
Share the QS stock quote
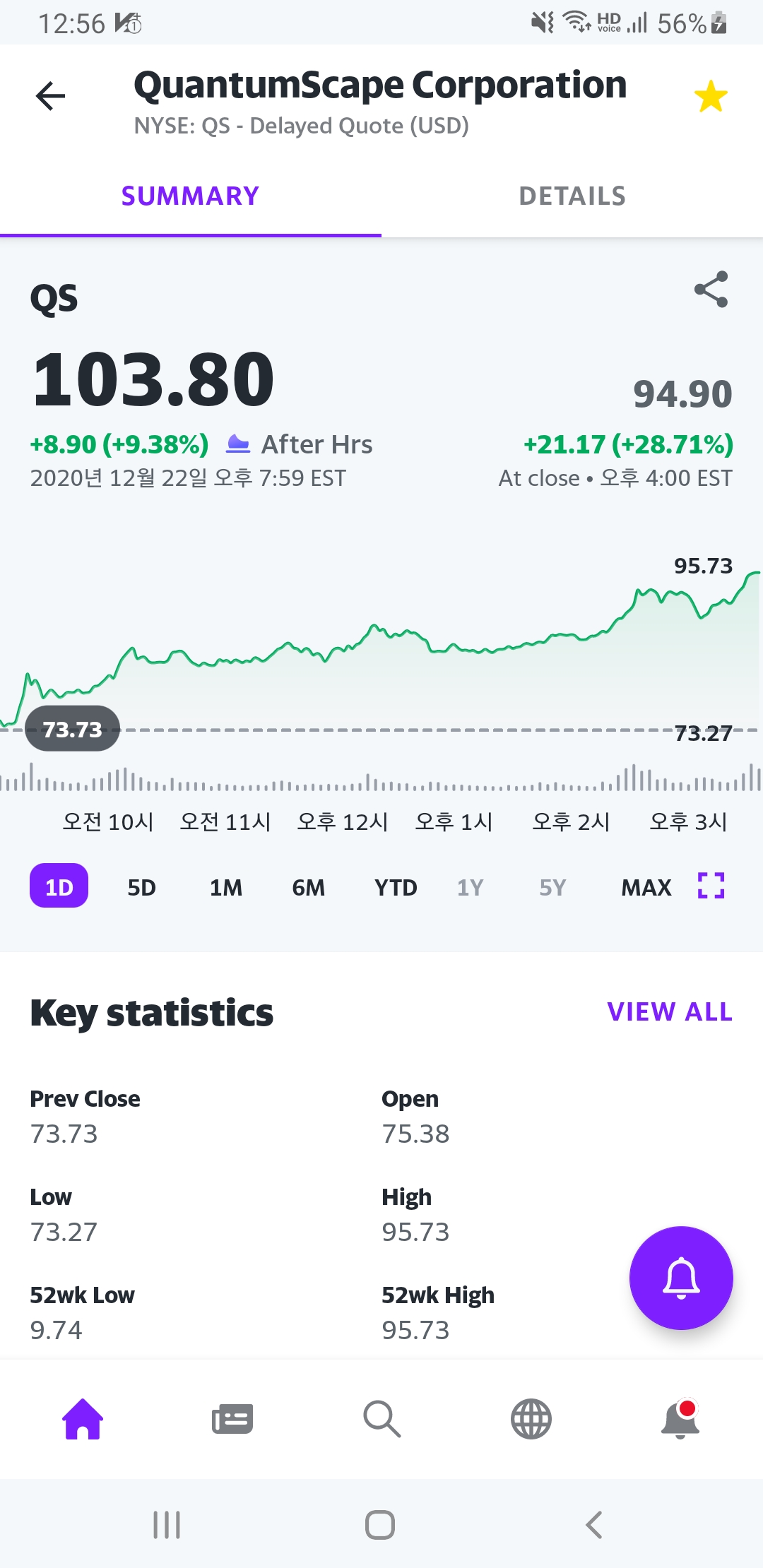point(711,290)
